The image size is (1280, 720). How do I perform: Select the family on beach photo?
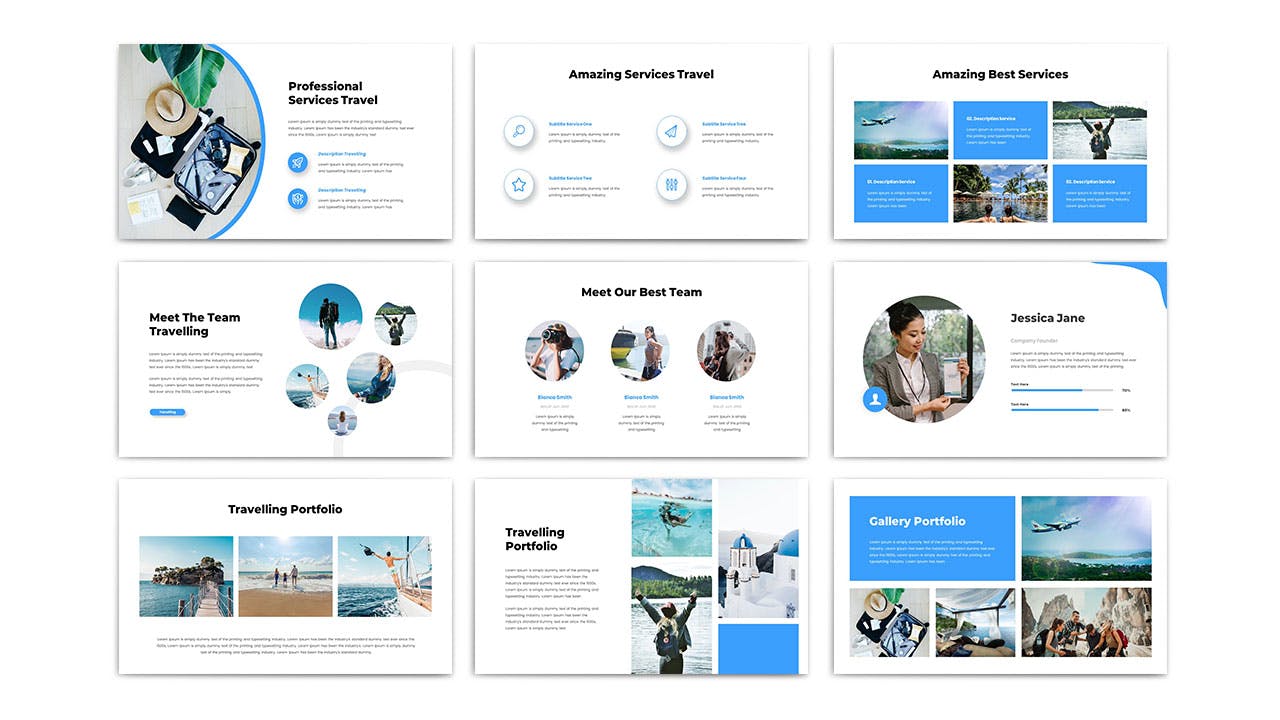tap(285, 576)
